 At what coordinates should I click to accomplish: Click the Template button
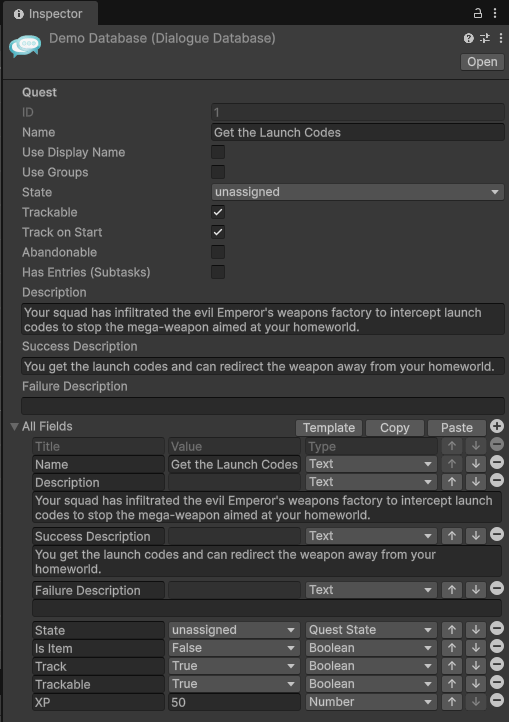(329, 428)
